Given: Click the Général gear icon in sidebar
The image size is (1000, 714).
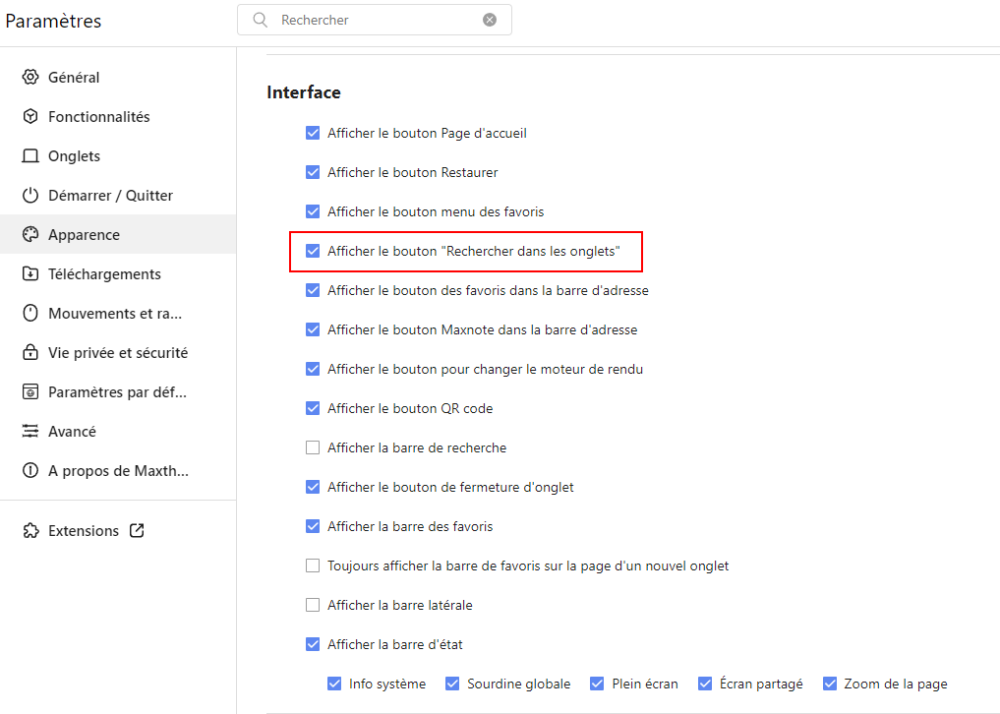Looking at the screenshot, I should click(30, 77).
